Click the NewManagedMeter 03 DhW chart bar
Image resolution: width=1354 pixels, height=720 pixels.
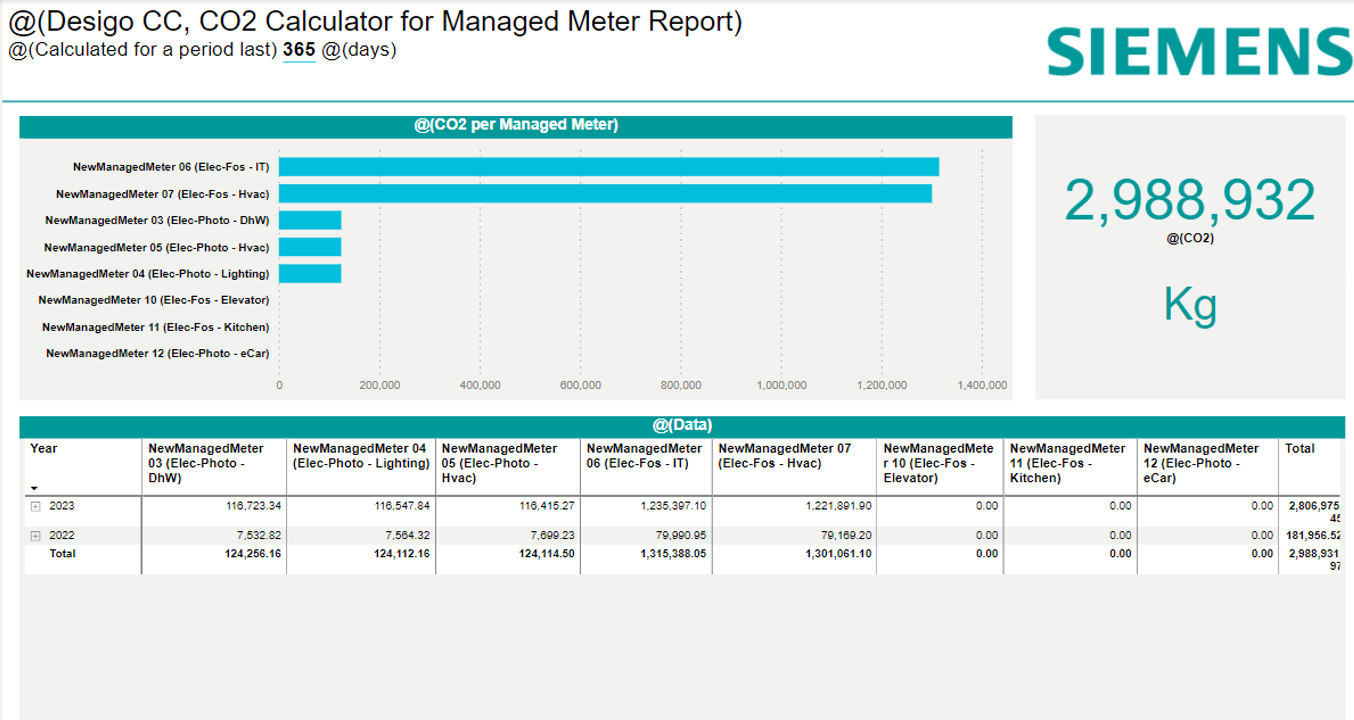click(x=310, y=220)
